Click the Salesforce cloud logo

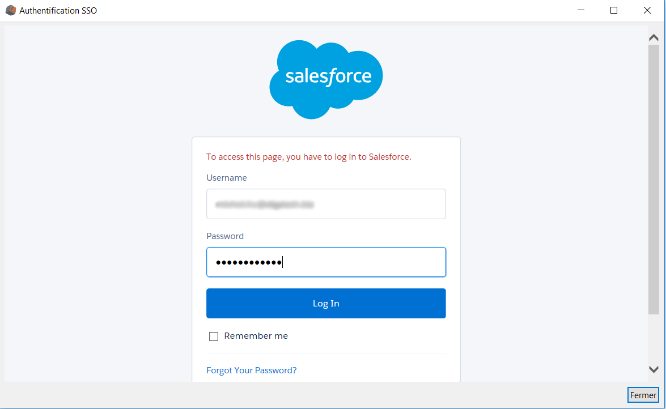click(x=326, y=78)
